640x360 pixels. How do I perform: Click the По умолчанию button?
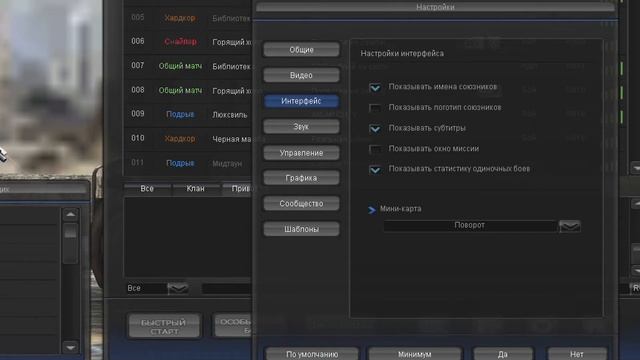pos(312,354)
